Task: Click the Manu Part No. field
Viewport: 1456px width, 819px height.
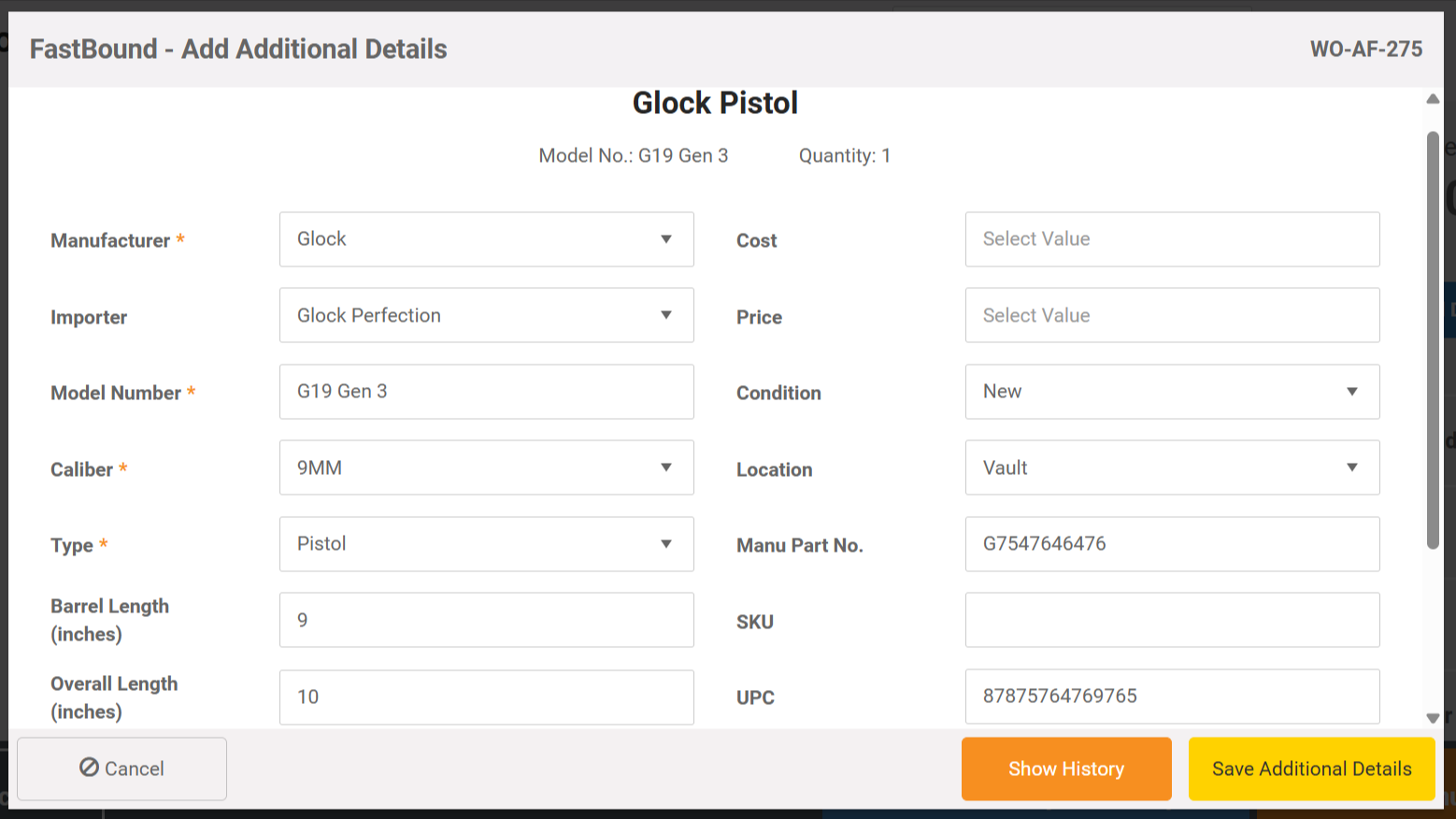Action: tap(1172, 544)
